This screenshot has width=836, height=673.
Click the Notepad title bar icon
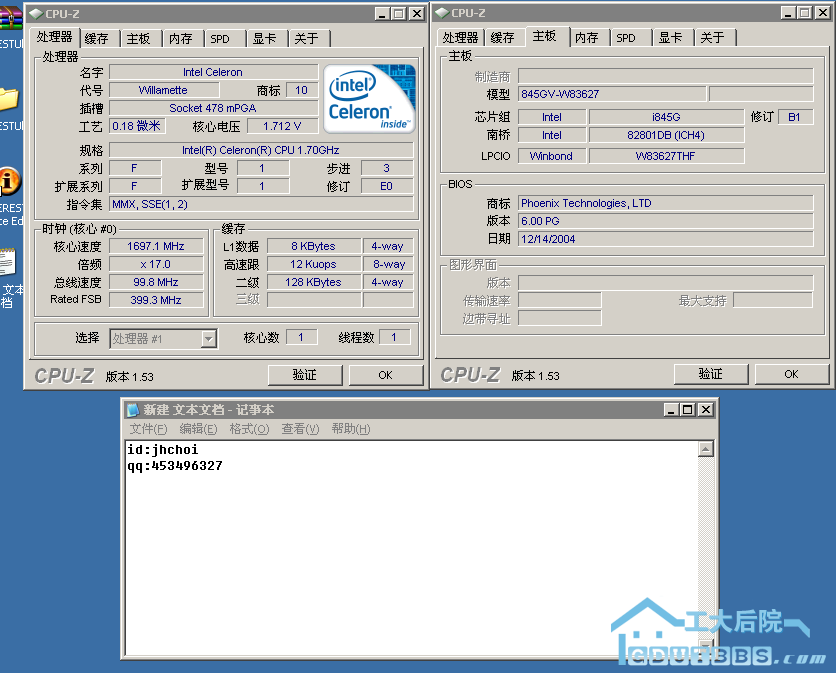pos(133,410)
